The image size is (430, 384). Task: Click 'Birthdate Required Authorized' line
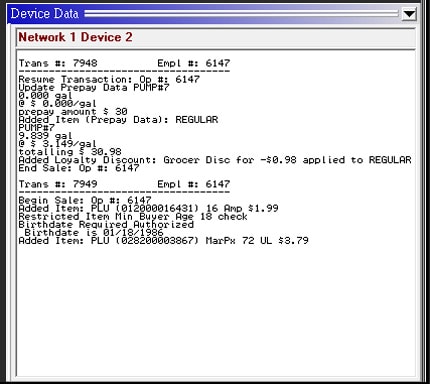pyautogui.click(x=106, y=224)
